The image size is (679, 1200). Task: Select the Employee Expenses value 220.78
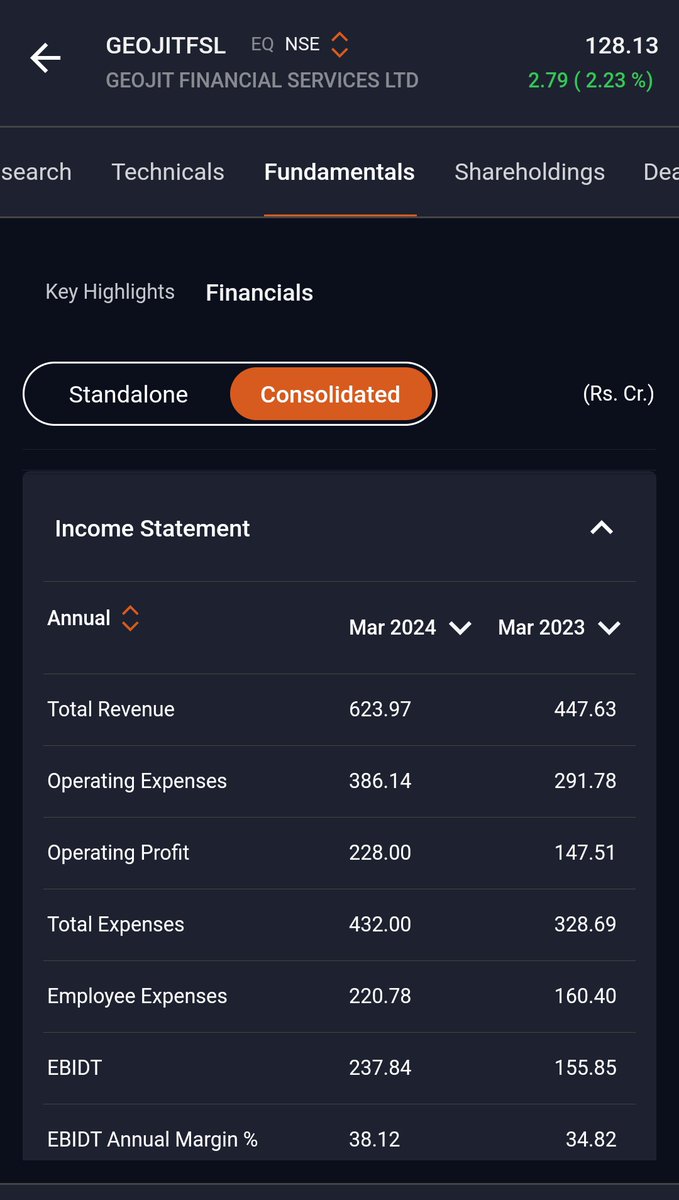[380, 997]
